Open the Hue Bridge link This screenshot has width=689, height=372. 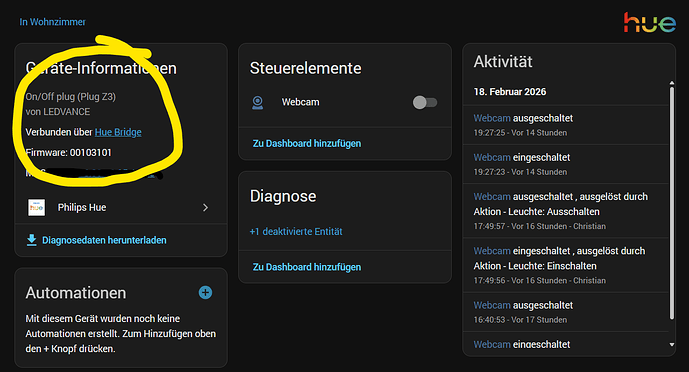[118, 132]
